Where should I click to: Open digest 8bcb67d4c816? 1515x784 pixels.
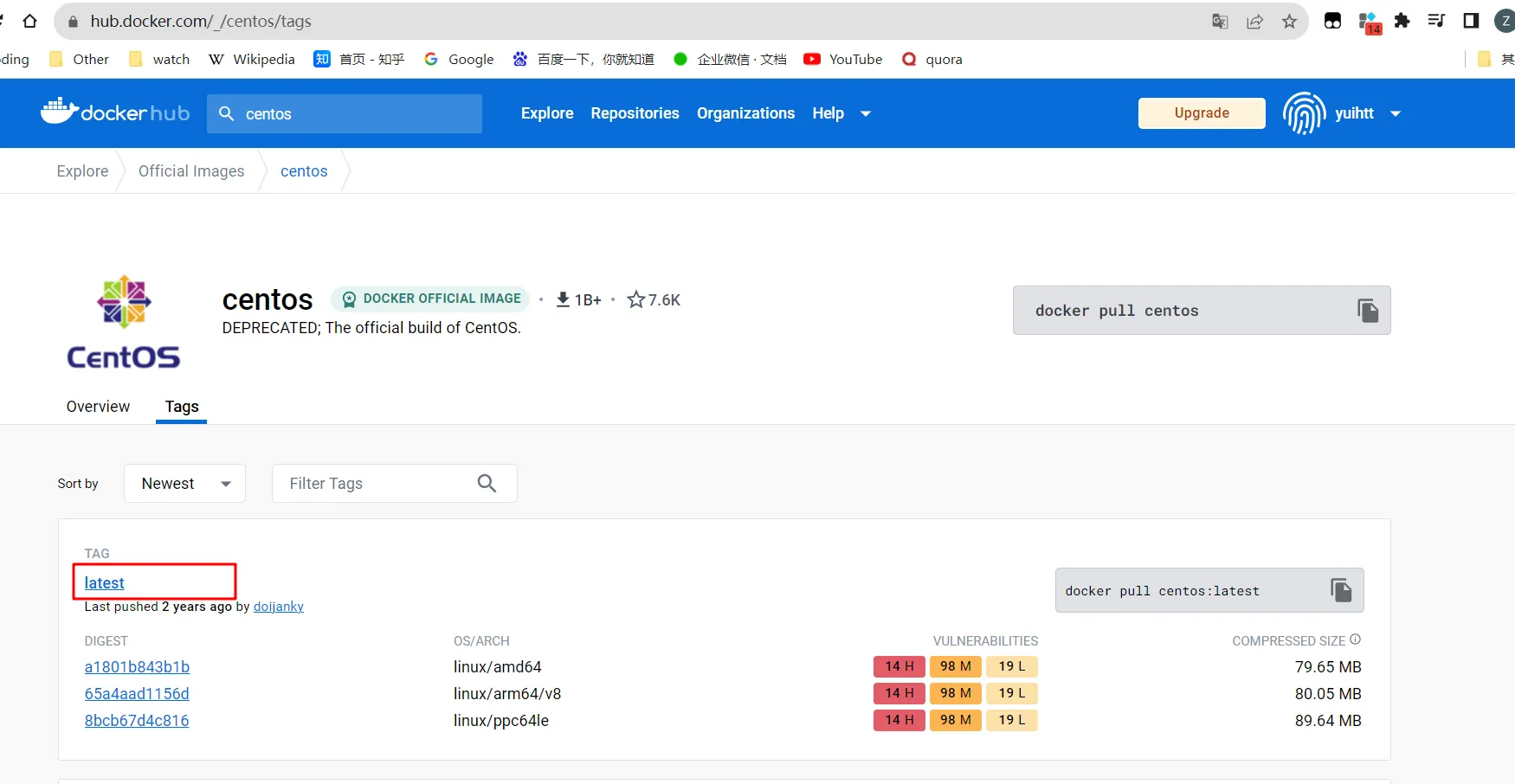pyautogui.click(x=137, y=721)
